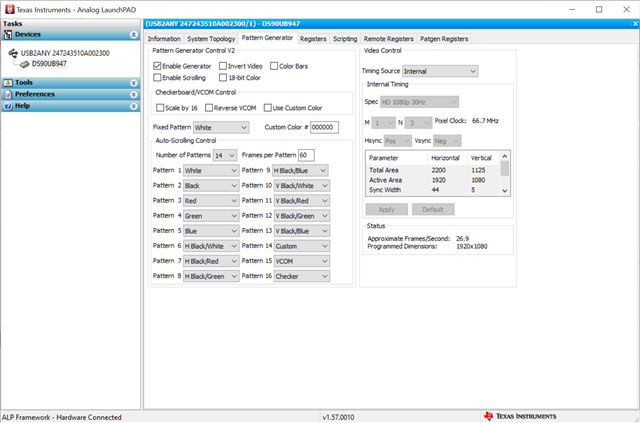Click Total Area horizontal value 2200
Viewport: 640px width, 423px height.
438,170
